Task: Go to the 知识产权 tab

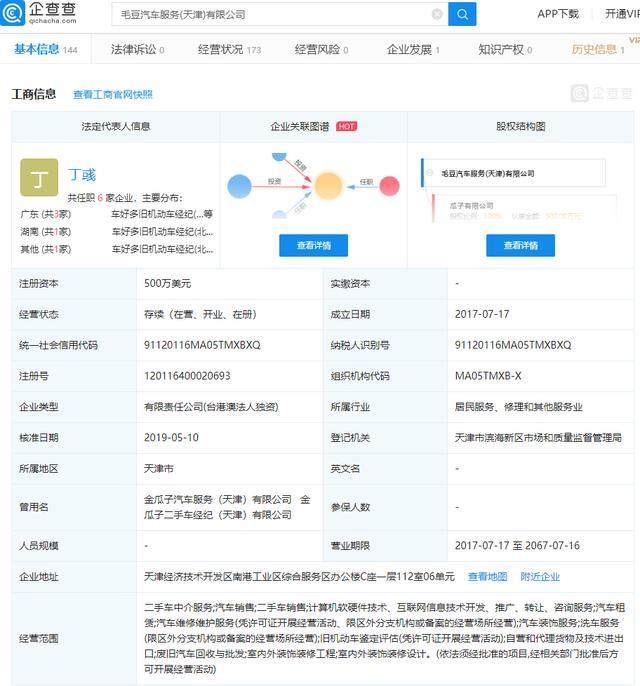Action: point(505,49)
